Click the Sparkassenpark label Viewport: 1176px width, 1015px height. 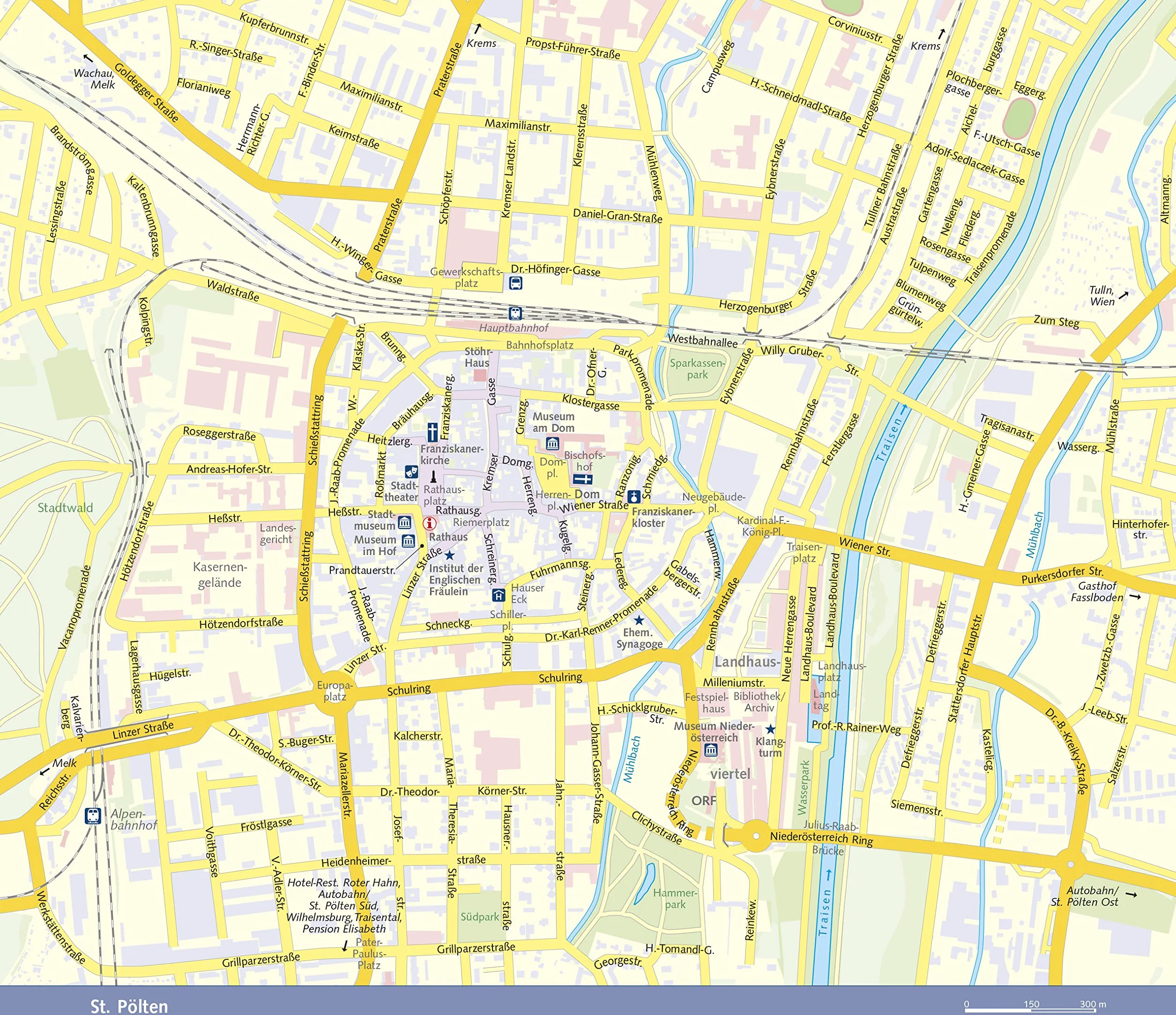pyautogui.click(x=697, y=369)
